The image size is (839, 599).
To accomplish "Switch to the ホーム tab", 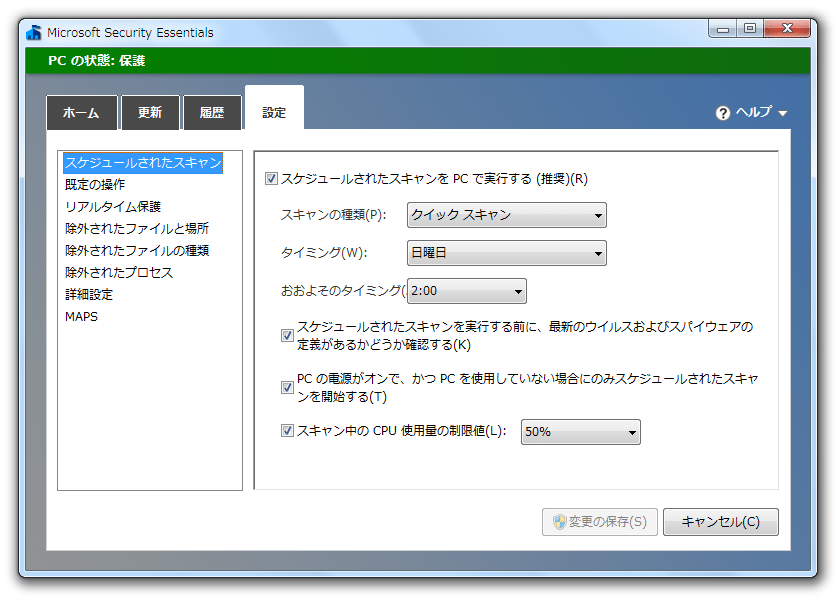I will [81, 112].
